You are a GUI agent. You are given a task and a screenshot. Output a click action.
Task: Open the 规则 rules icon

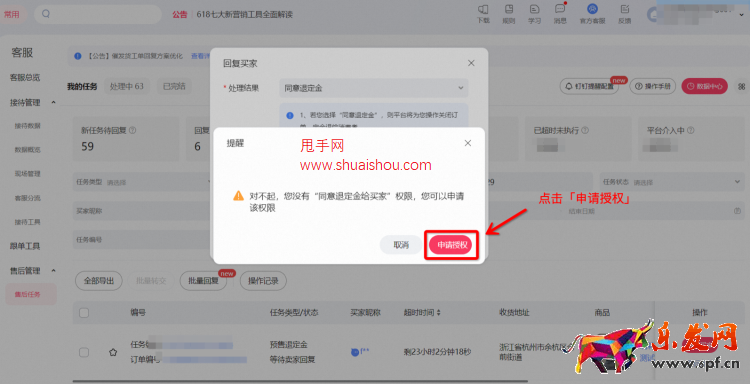508,14
